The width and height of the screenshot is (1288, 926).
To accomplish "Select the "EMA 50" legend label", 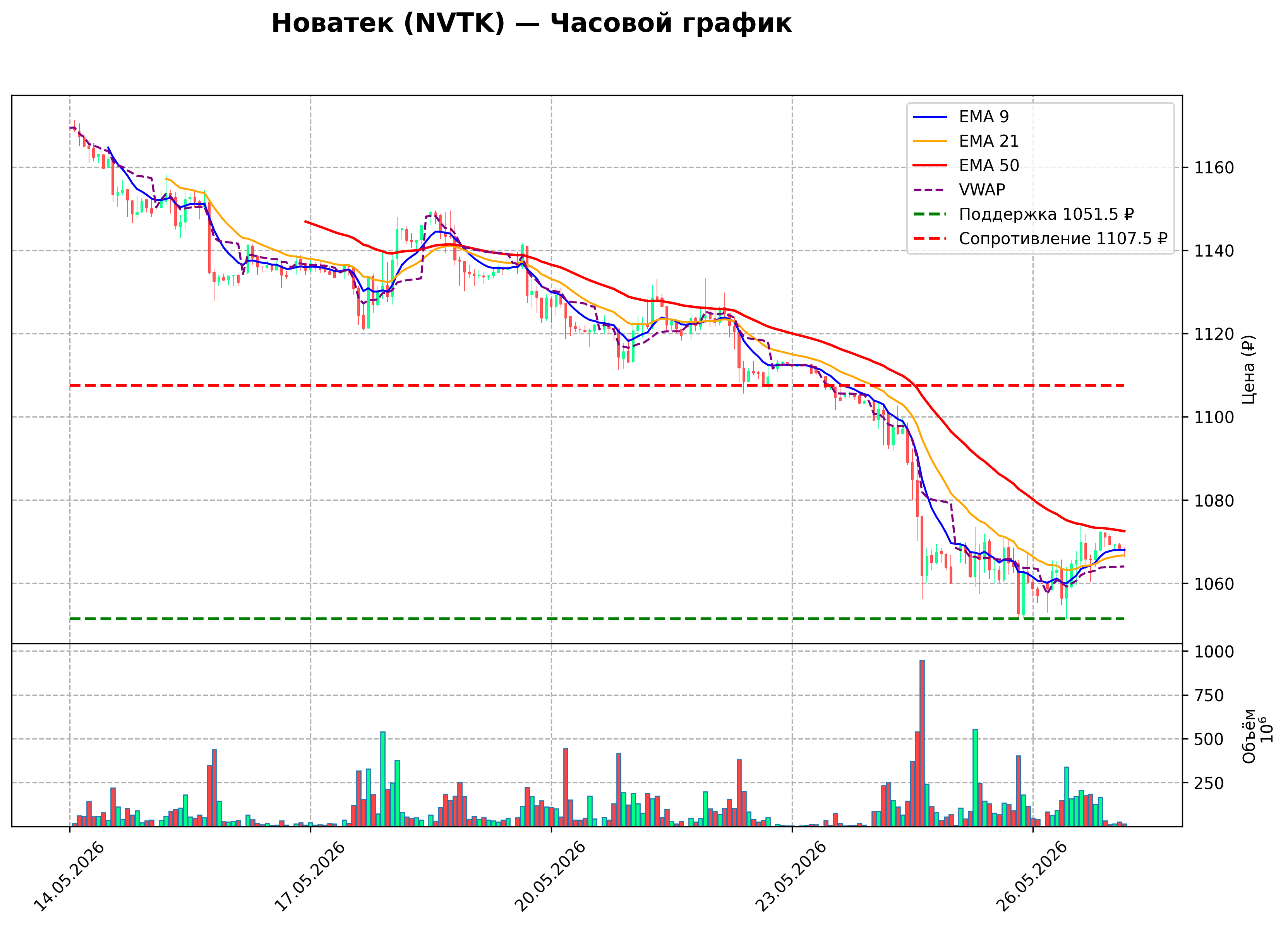I will tap(989, 166).
